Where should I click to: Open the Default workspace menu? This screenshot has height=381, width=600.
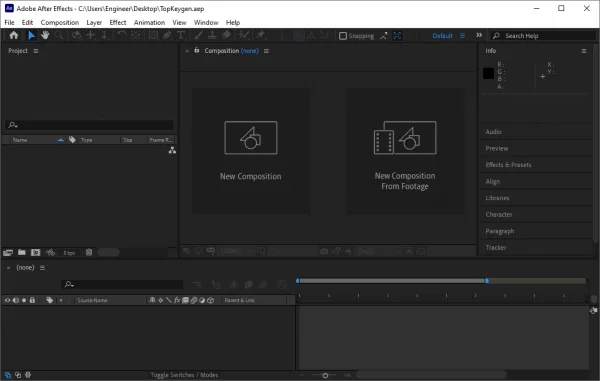[463, 36]
